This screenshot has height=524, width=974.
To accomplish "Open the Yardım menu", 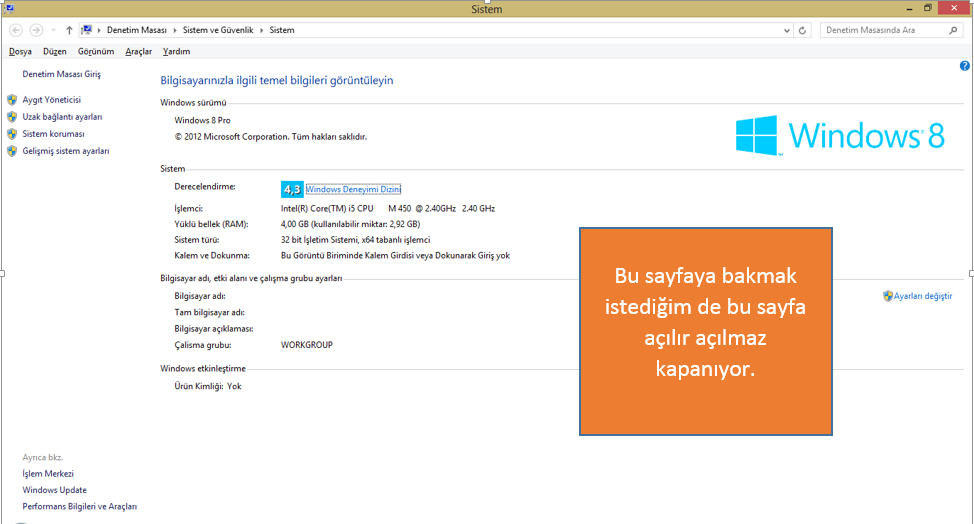I will [x=176, y=52].
